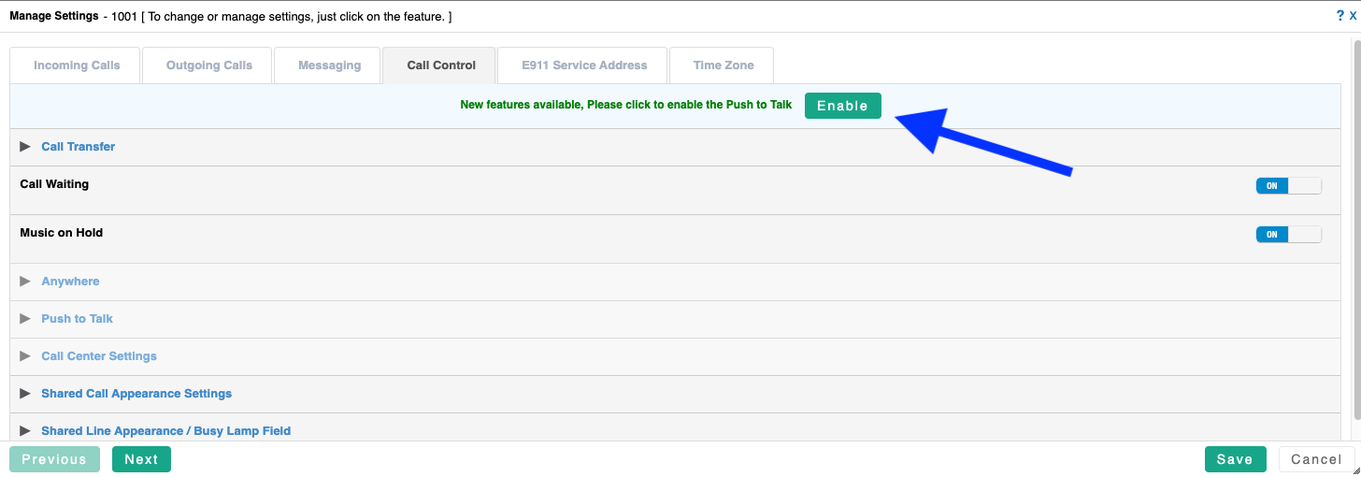Expand the Push to Talk arrow
Image resolution: width=1361 pixels, height=477 pixels.
[25, 318]
